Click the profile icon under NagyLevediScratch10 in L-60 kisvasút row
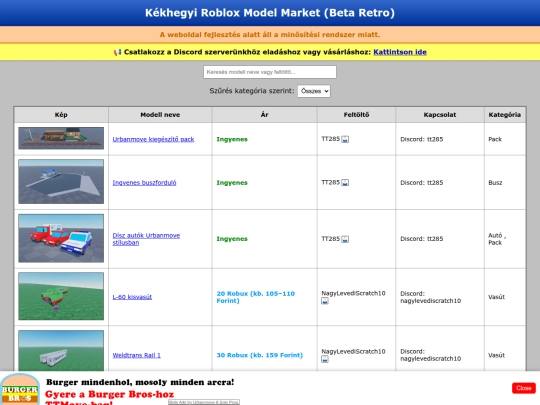 [x=325, y=301]
